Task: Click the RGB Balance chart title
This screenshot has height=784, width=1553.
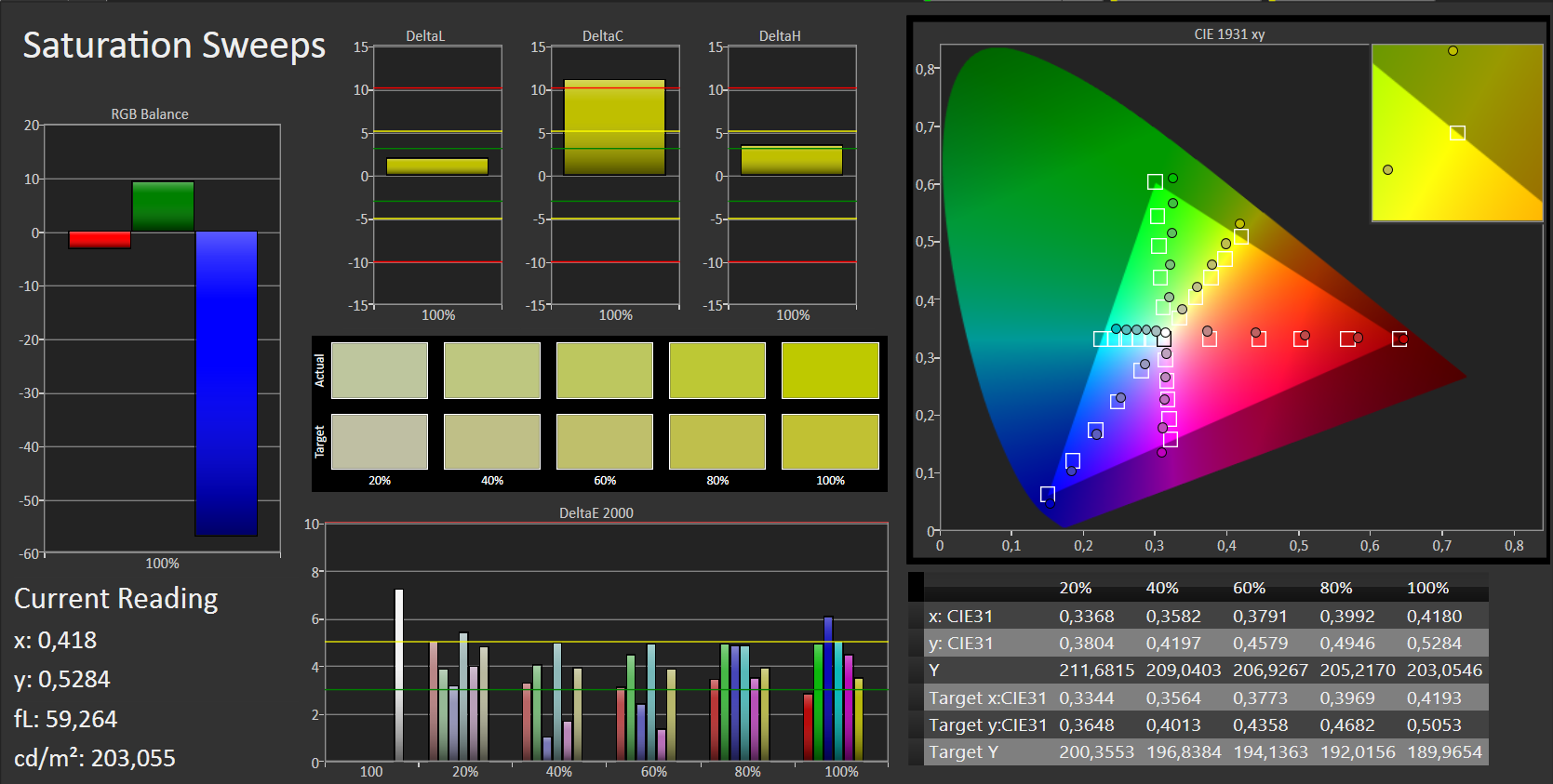Action: tap(150, 114)
